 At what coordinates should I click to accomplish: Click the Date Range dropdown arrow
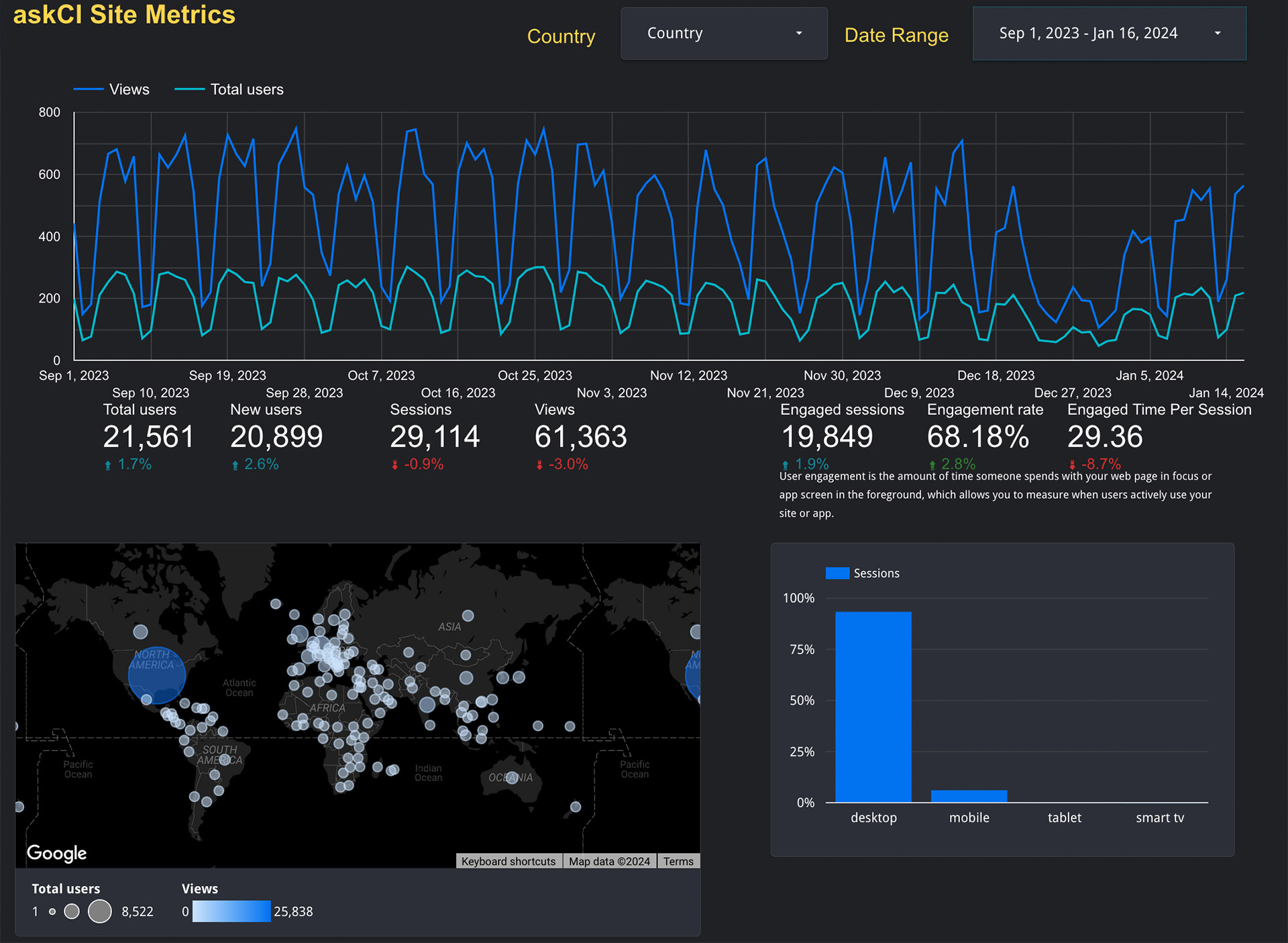tap(1217, 34)
